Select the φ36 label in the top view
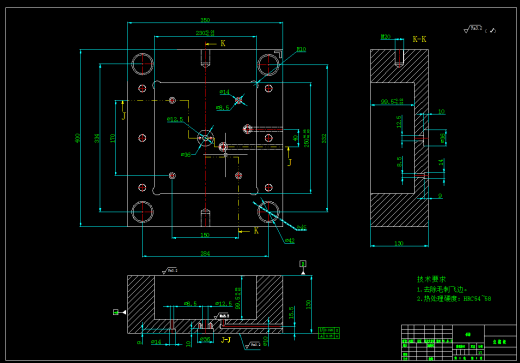The width and height of the screenshot is (520, 363). pos(186,155)
